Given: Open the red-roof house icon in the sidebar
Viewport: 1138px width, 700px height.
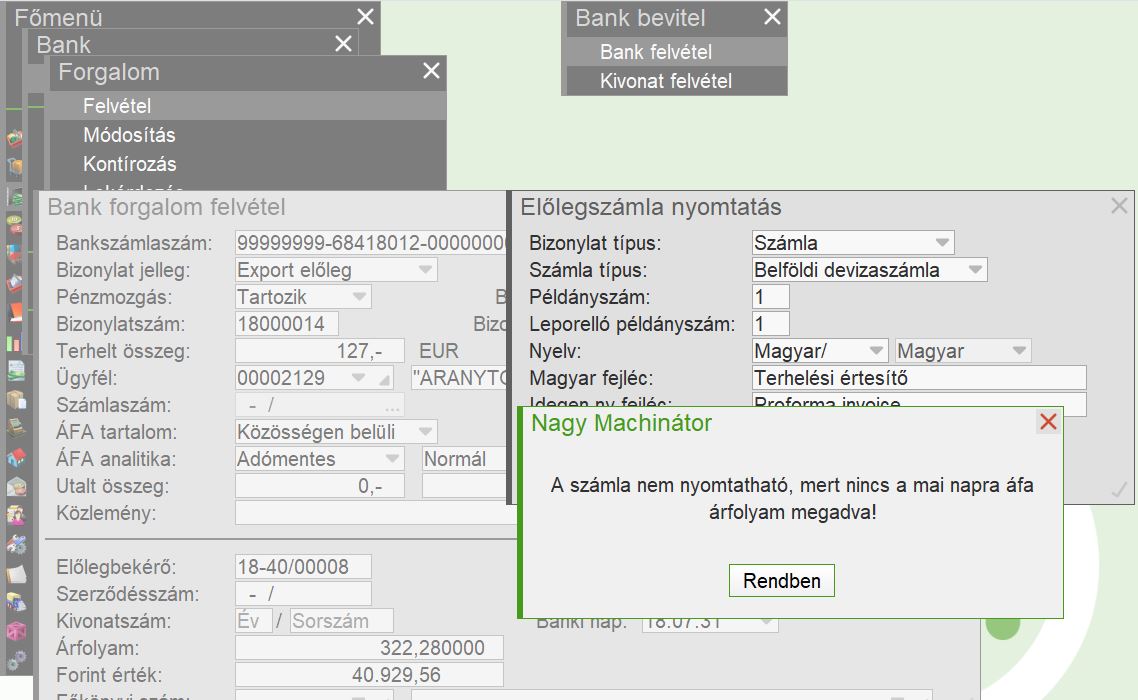Looking at the screenshot, I should point(16,457).
